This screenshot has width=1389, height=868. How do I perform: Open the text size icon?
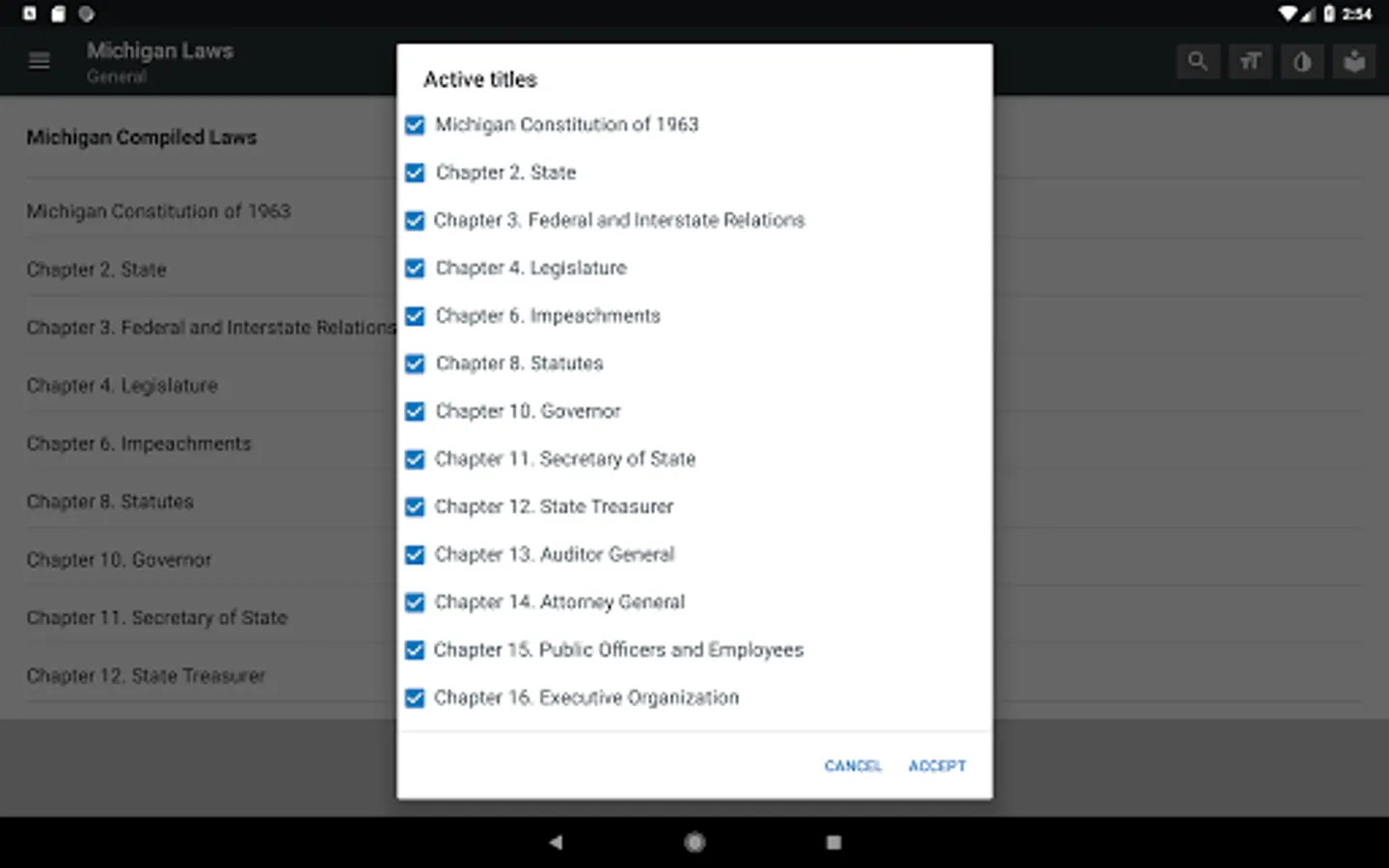coord(1250,62)
